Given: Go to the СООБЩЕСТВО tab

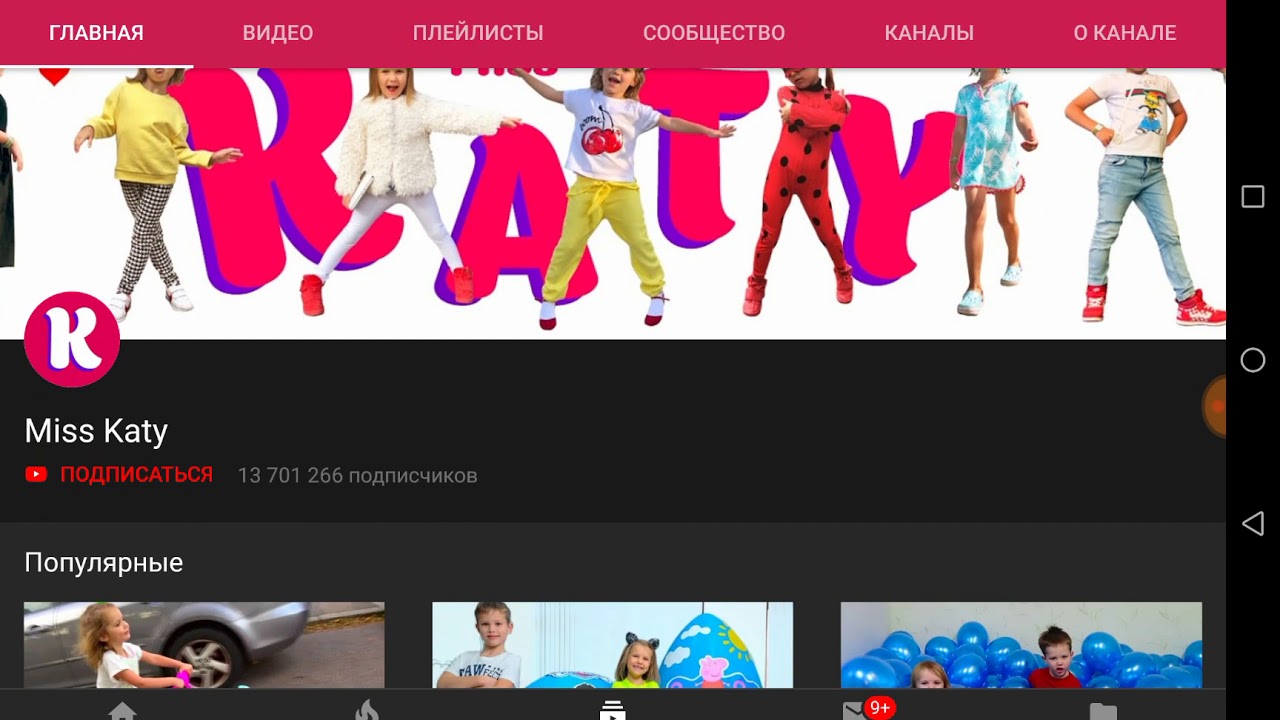Looking at the screenshot, I should tap(714, 33).
